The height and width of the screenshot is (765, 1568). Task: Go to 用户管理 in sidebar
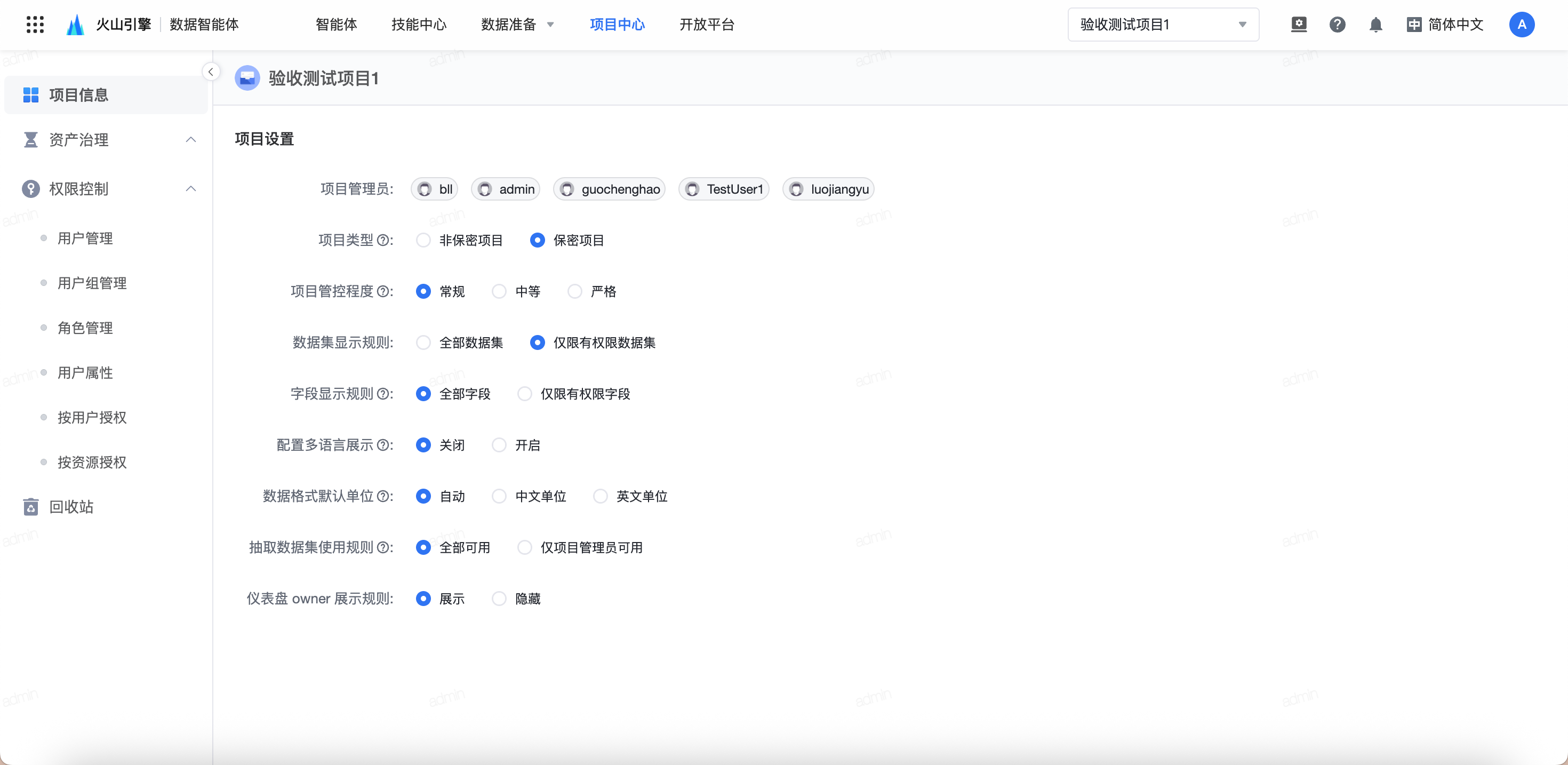85,238
